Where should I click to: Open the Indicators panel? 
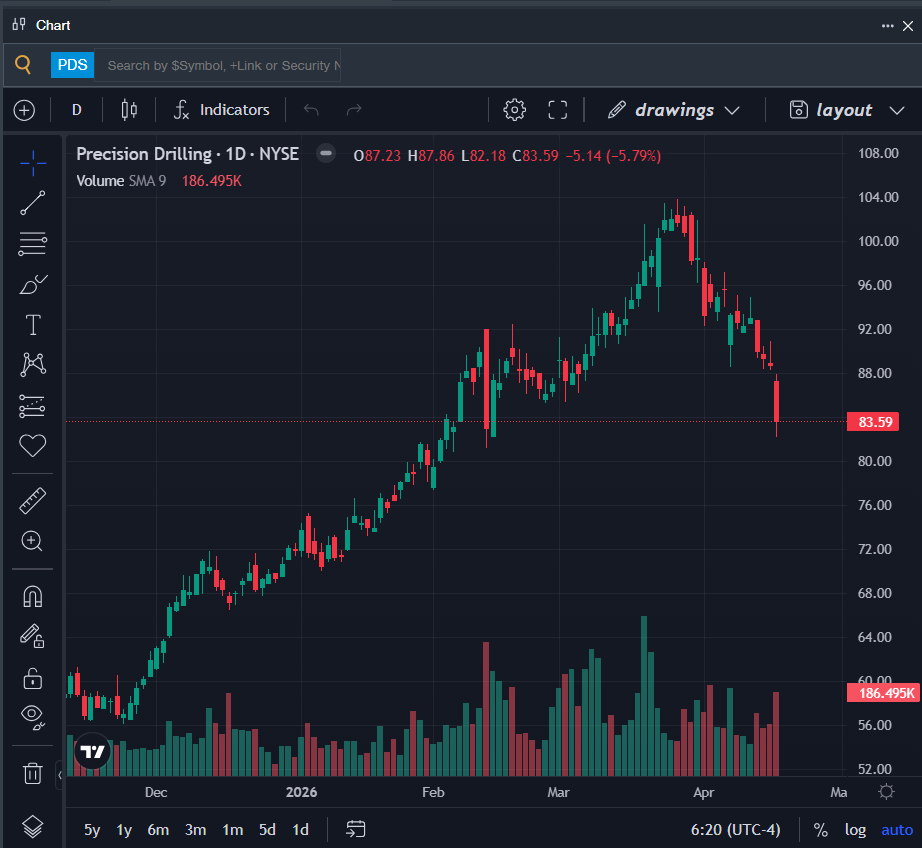(x=221, y=110)
